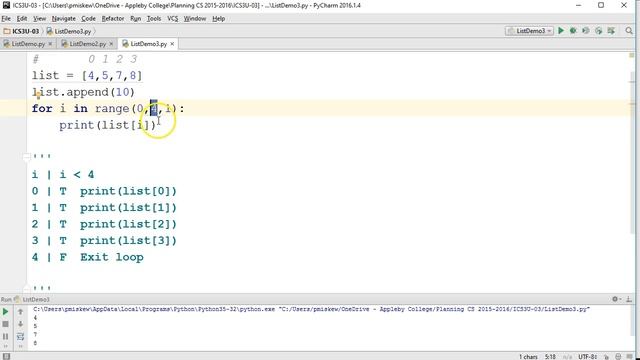Click the lightbulb intention icon near list.append
640x360 pixels.
pos(38,95)
